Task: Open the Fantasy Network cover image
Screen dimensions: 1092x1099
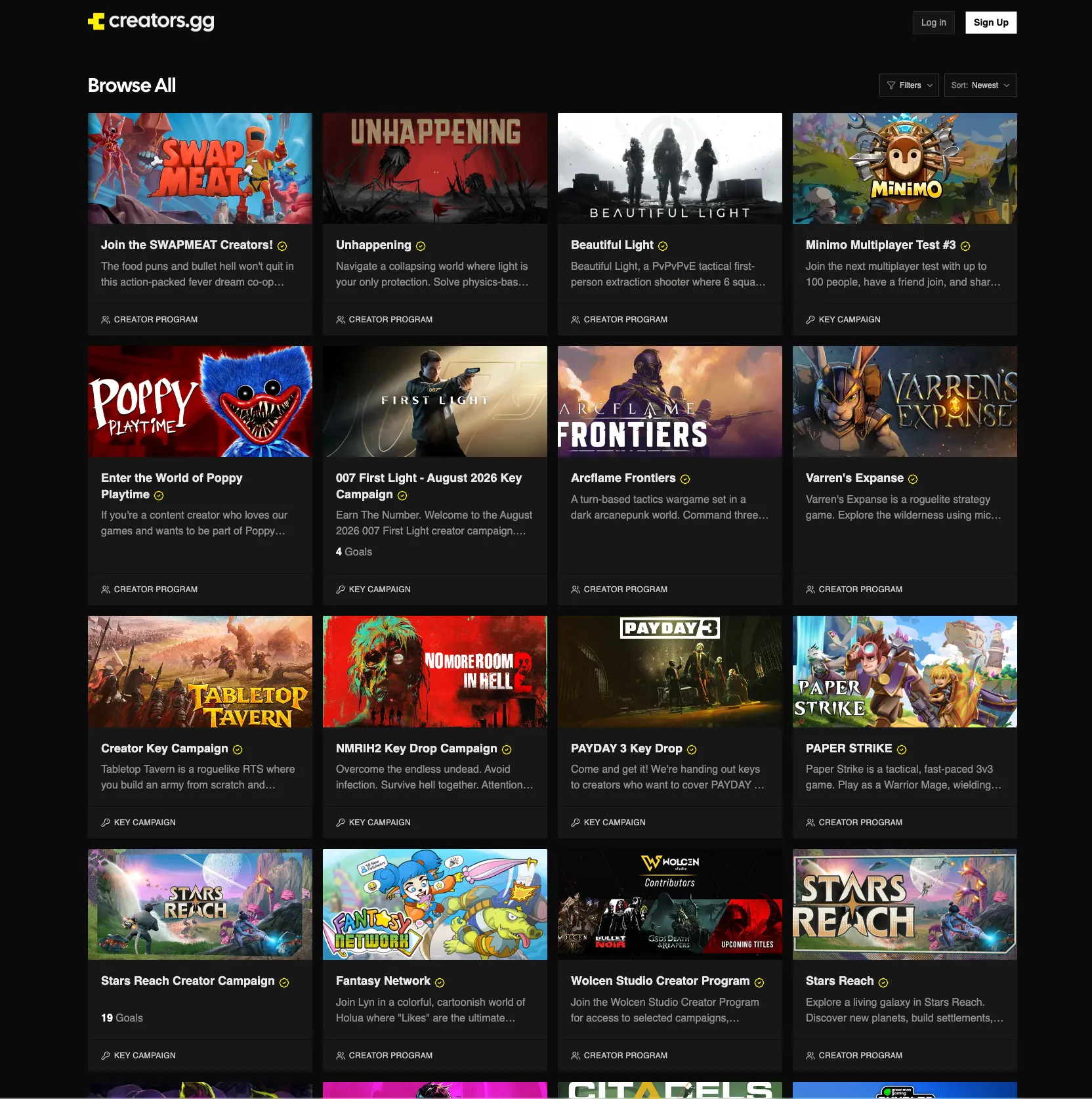Action: point(435,905)
